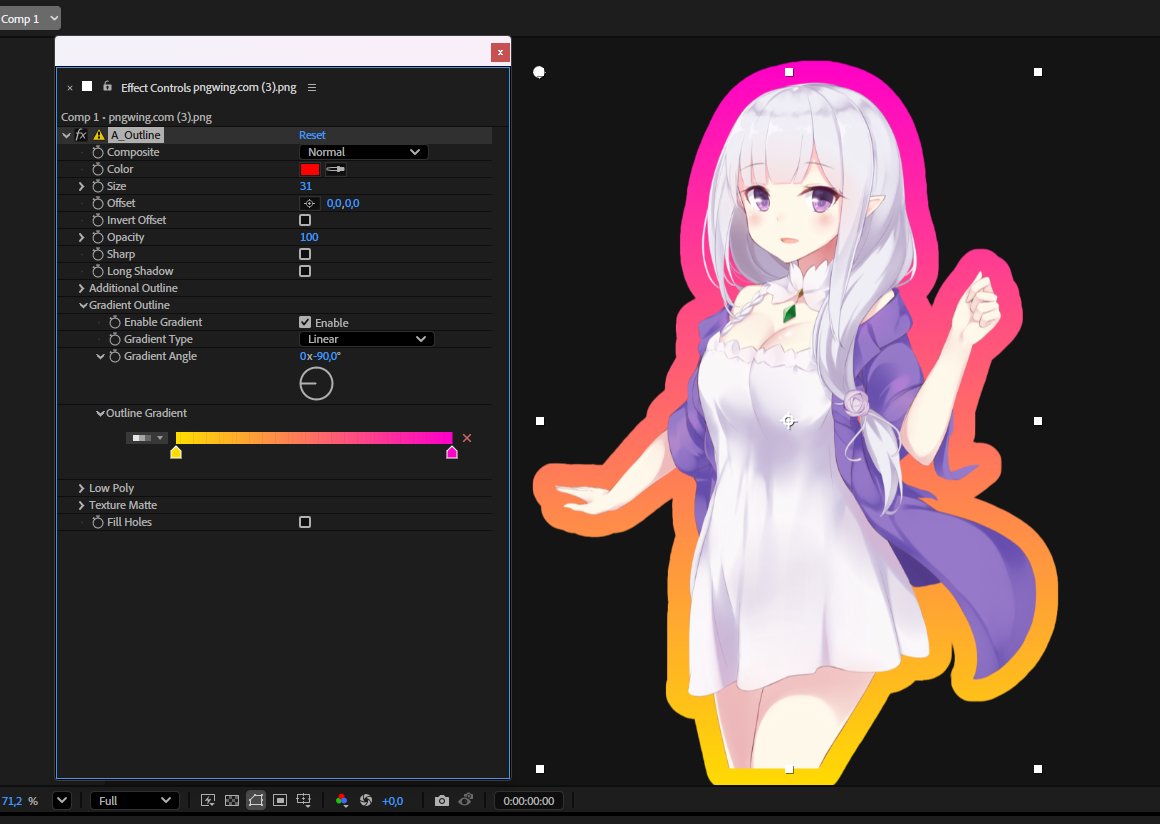The image size is (1160, 824).
Task: Toggle the Gradient Angle stopwatch
Action: click(x=115, y=357)
